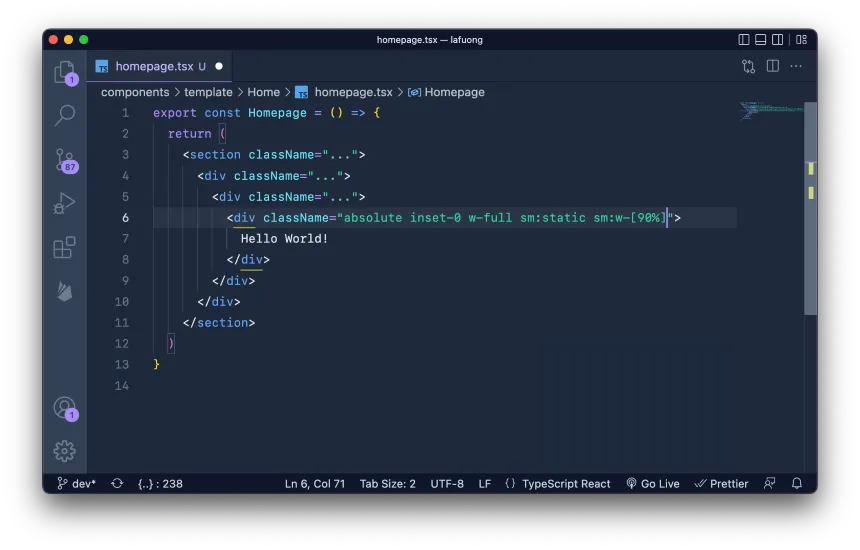This screenshot has height=550, width=860.
Task: Open notifications bell icon
Action: pos(797,484)
